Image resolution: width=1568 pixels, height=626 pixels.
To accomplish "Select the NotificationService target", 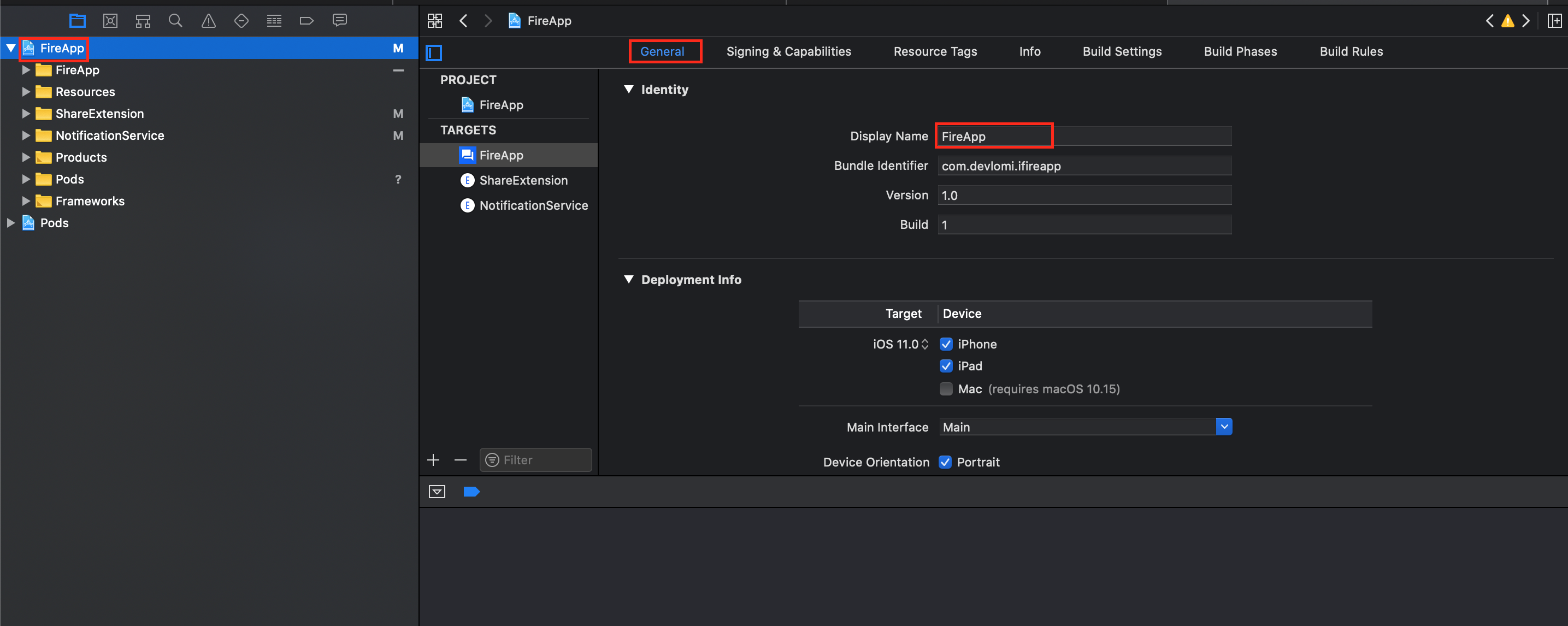I will tap(533, 205).
